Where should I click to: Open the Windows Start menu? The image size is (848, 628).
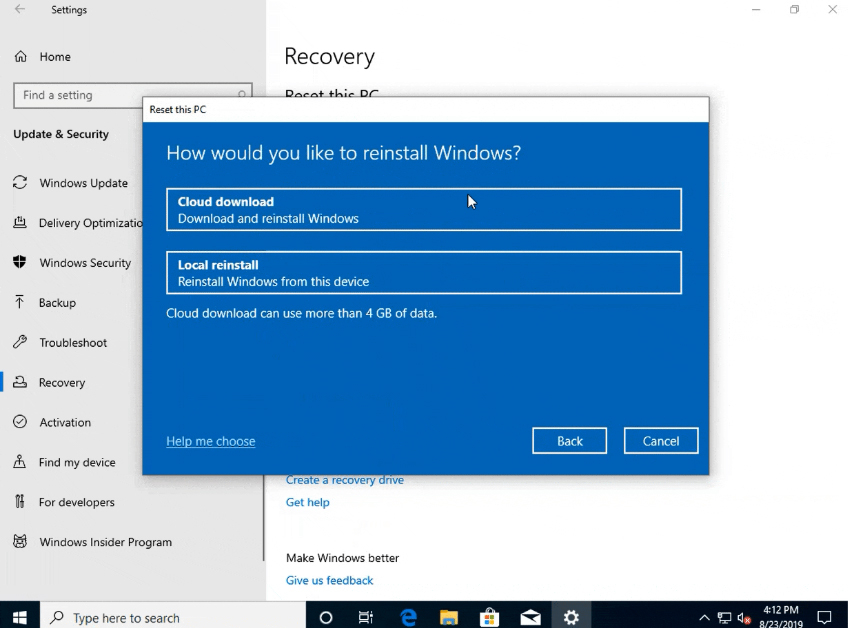(x=20, y=617)
